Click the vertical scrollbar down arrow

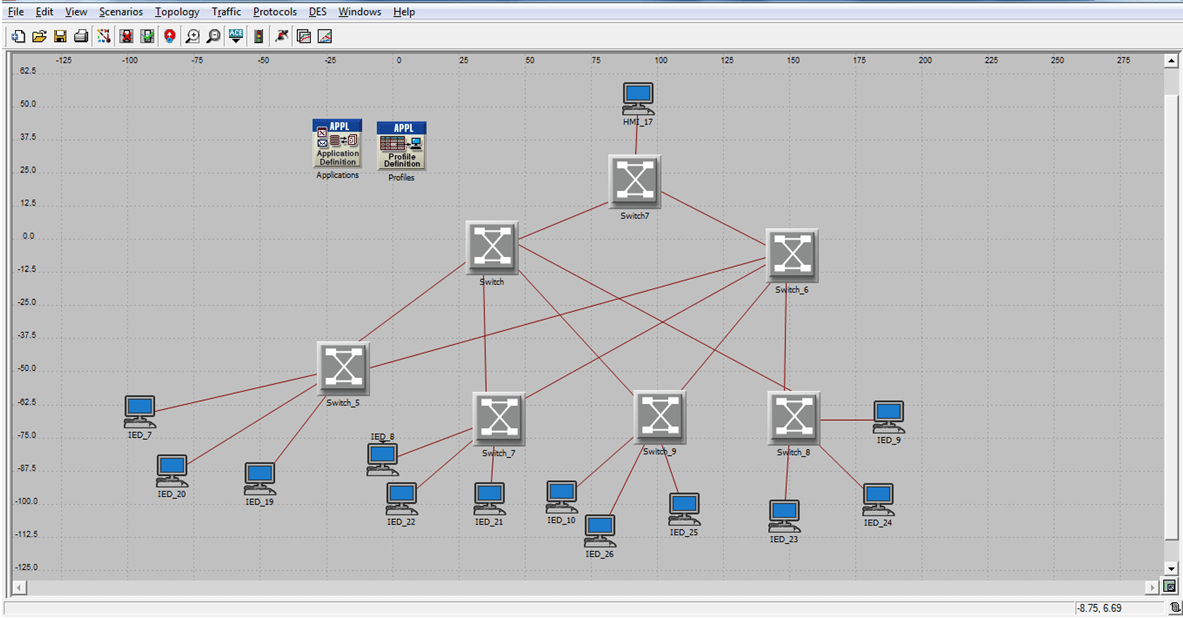click(x=1171, y=568)
